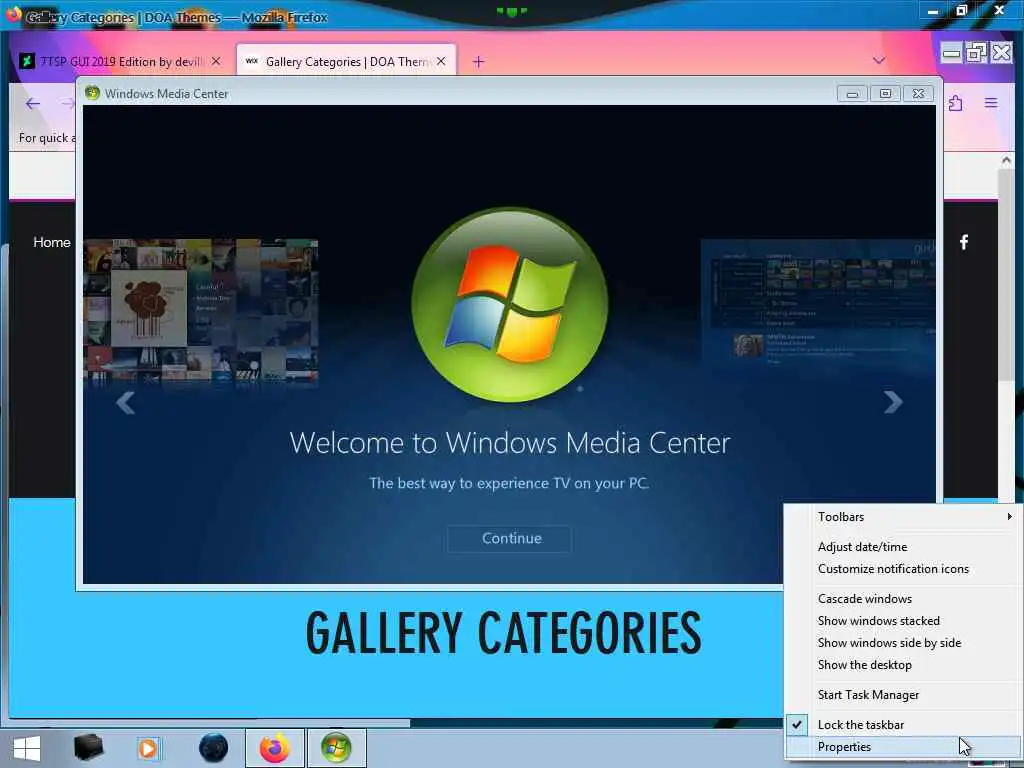Screen dimensions: 1024x768
Task: Select Show windows stacked
Action: (903, 621)
